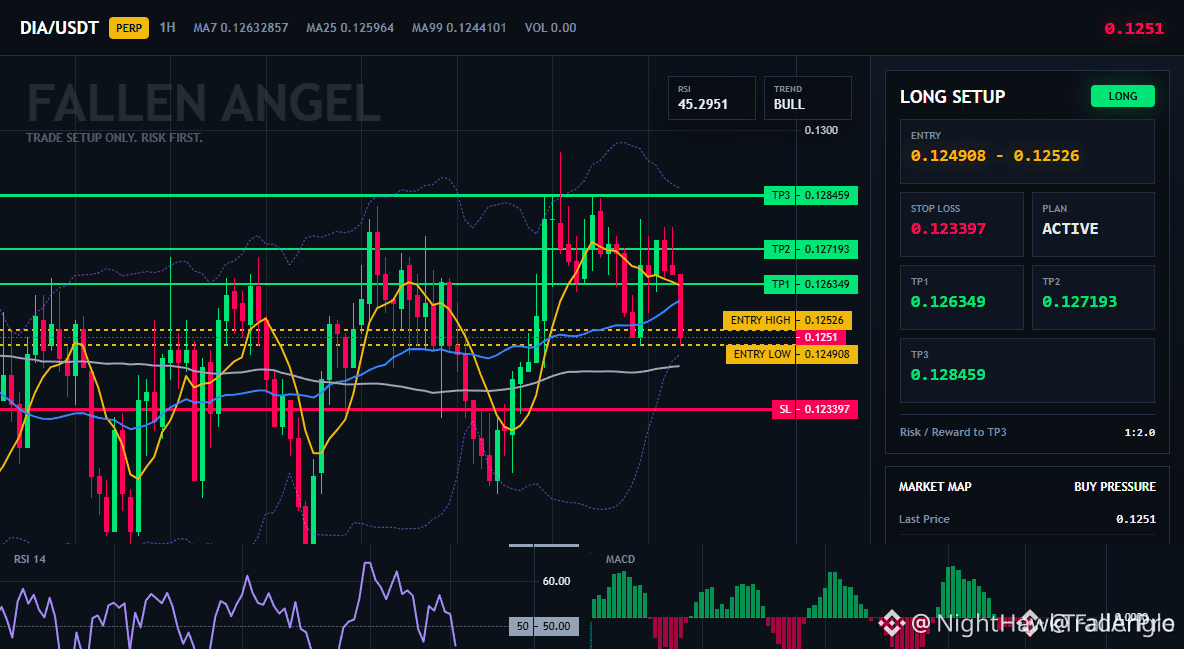This screenshot has height=649, width=1184.
Task: Click the RSI 14 panel title
Action: point(29,559)
